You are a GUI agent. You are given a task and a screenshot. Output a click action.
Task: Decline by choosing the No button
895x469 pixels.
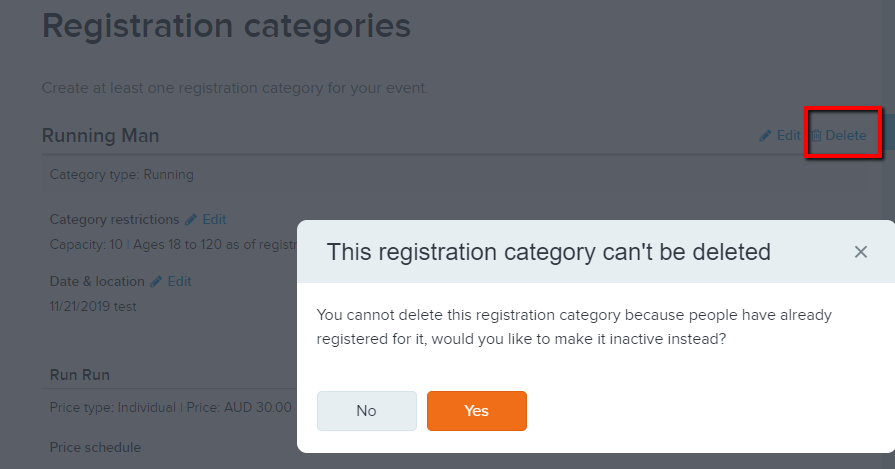click(x=366, y=411)
